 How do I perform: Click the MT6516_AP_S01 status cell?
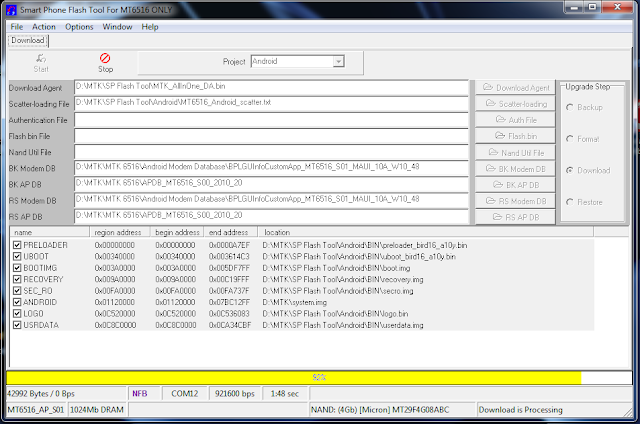coord(36,410)
